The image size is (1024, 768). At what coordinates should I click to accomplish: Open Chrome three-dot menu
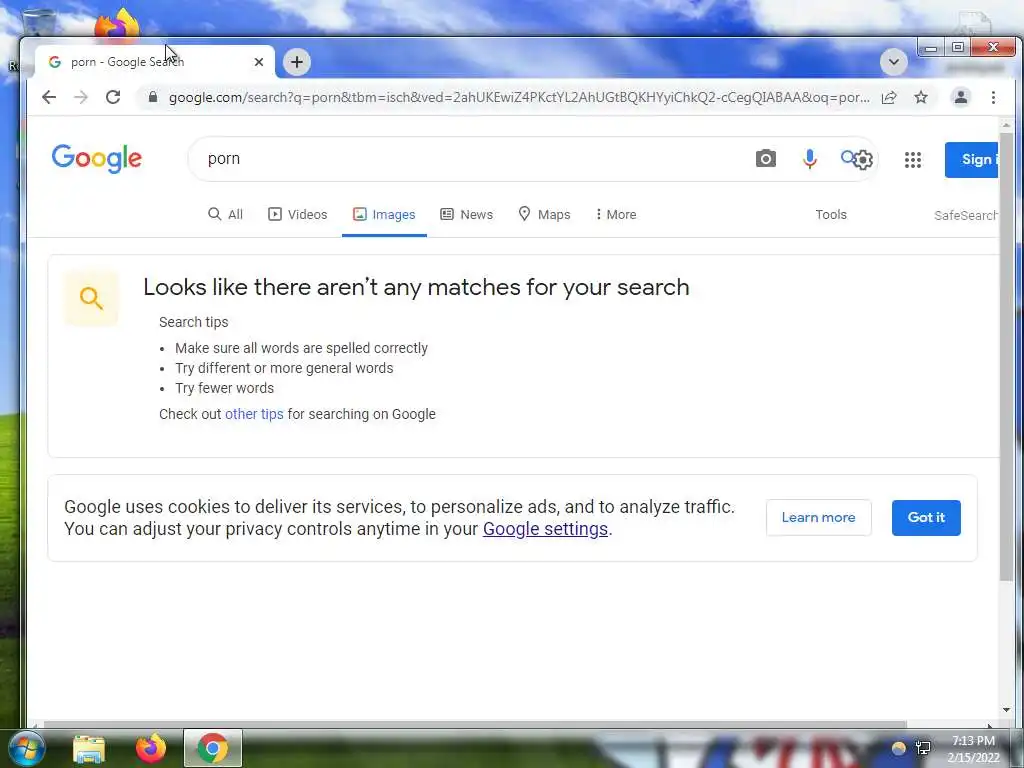tap(993, 97)
